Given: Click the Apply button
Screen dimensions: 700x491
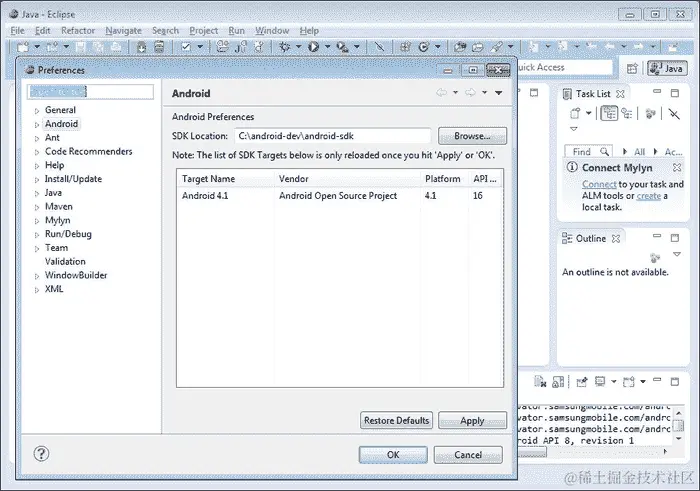Looking at the screenshot, I should tap(472, 420).
